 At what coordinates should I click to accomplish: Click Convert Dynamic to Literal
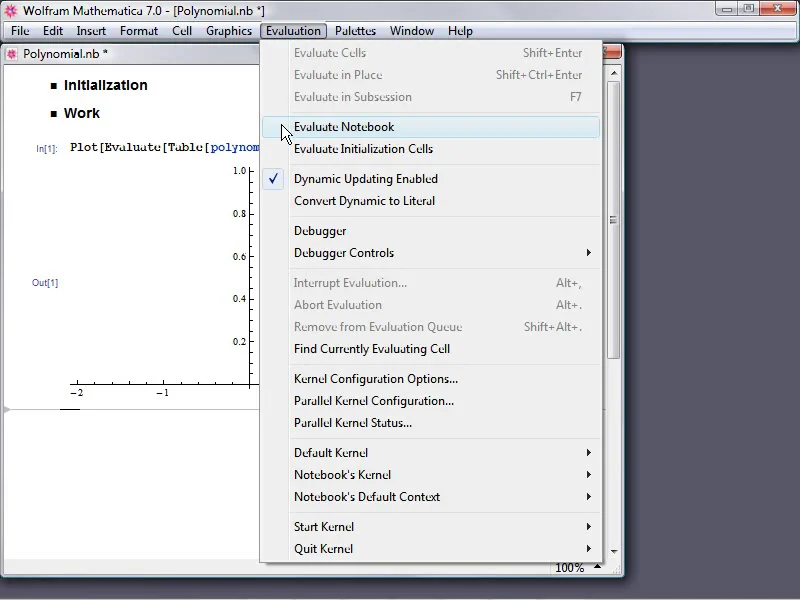[x=364, y=201]
